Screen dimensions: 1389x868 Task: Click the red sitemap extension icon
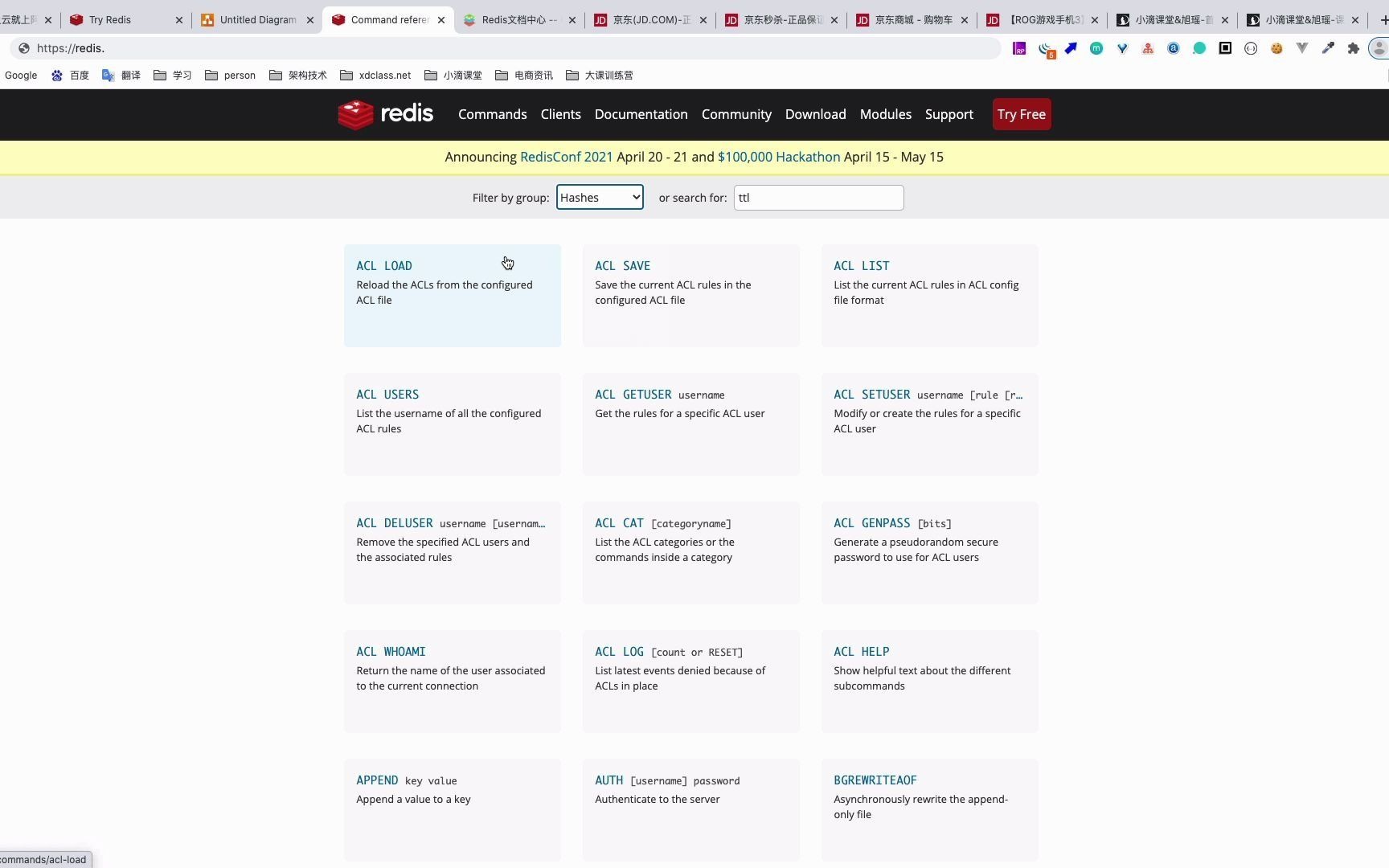tap(1148, 48)
